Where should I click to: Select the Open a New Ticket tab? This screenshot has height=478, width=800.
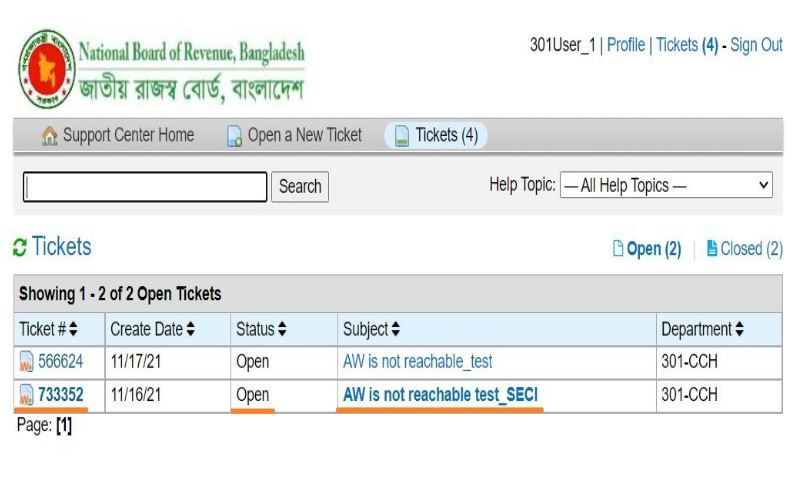(x=304, y=136)
